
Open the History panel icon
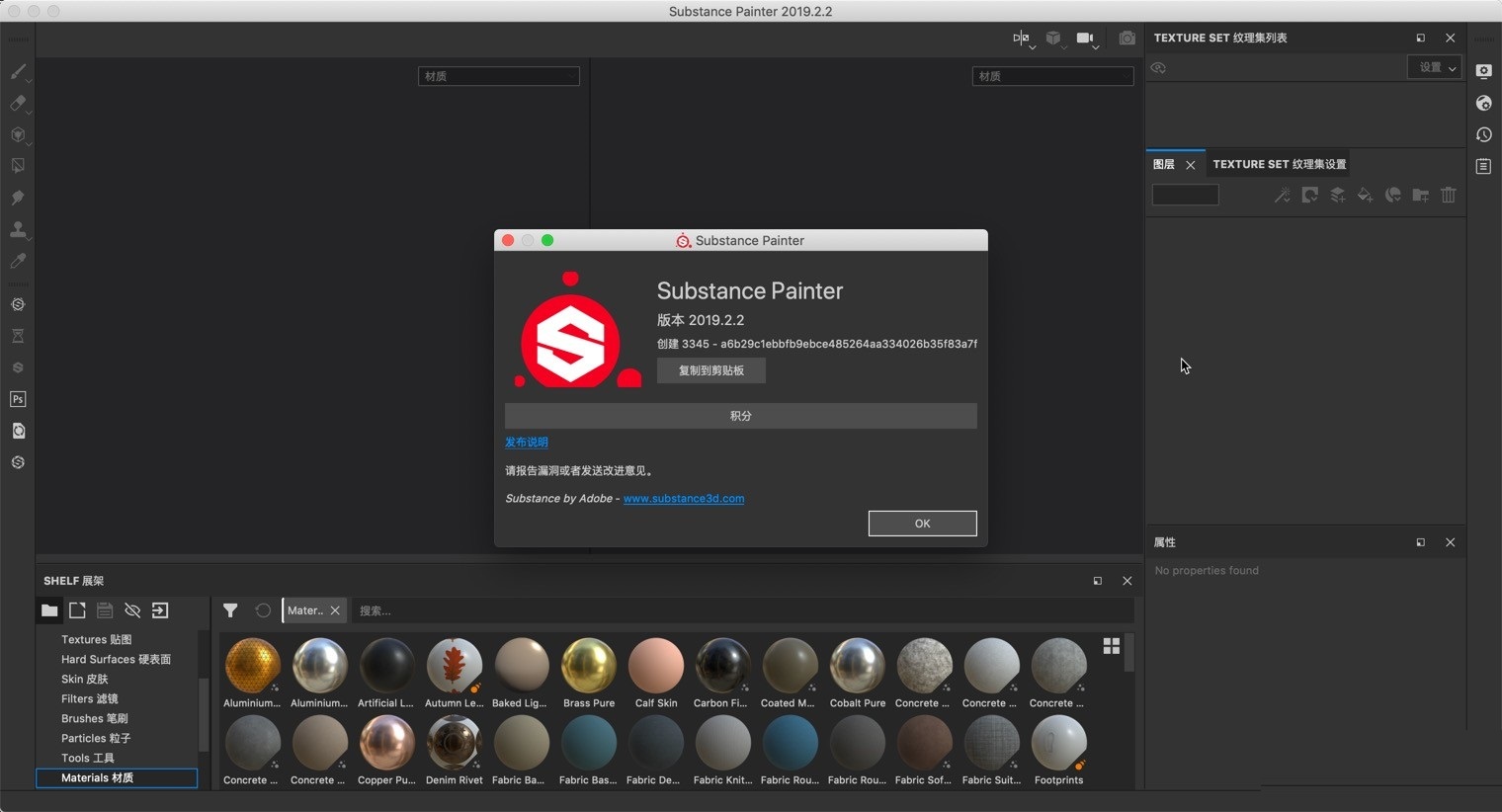[1483, 134]
